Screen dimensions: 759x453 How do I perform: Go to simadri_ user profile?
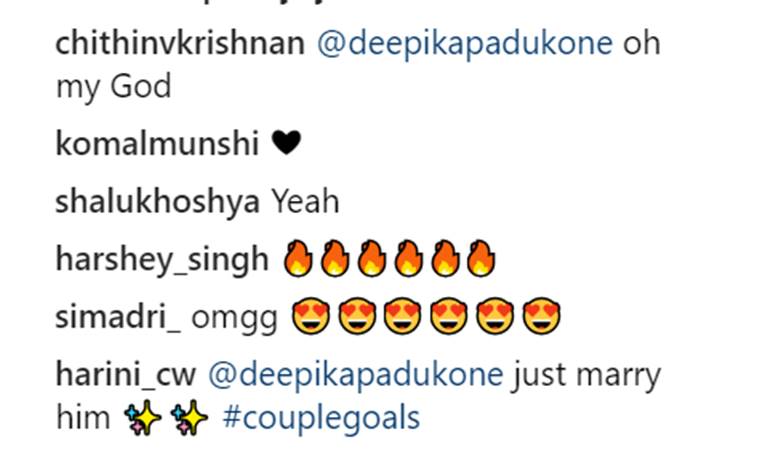pos(118,317)
